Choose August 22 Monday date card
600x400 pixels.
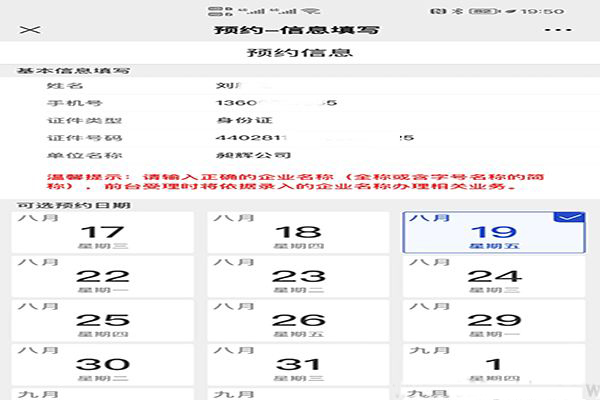[103, 277]
